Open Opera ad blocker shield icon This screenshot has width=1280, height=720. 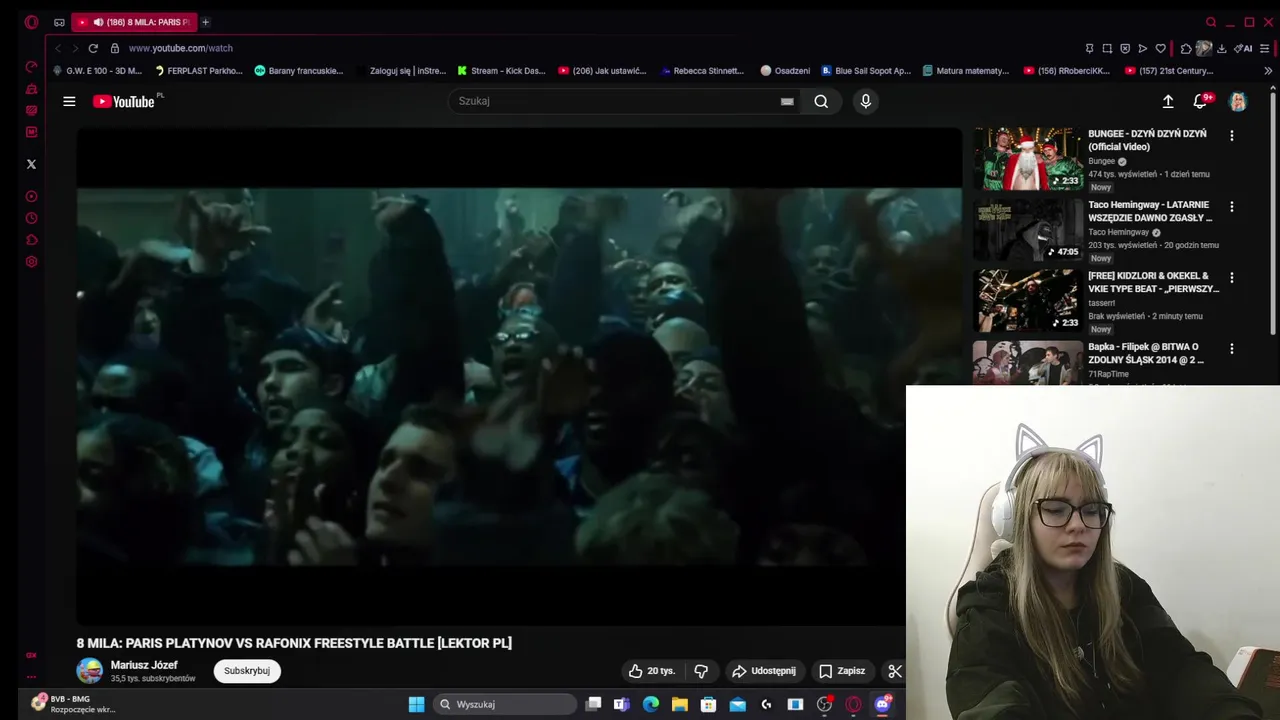tap(1125, 48)
